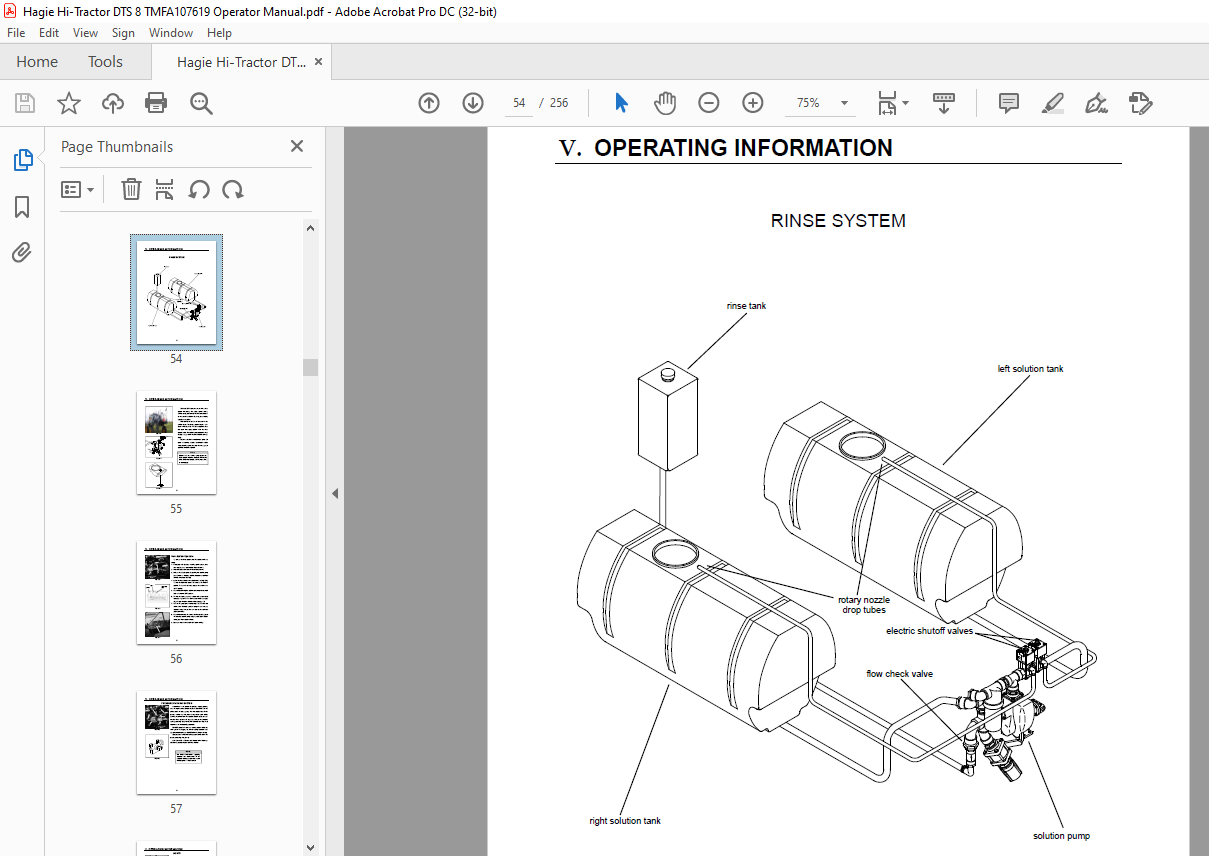Click the page number field showing 54
The height and width of the screenshot is (856, 1209).
coord(519,103)
